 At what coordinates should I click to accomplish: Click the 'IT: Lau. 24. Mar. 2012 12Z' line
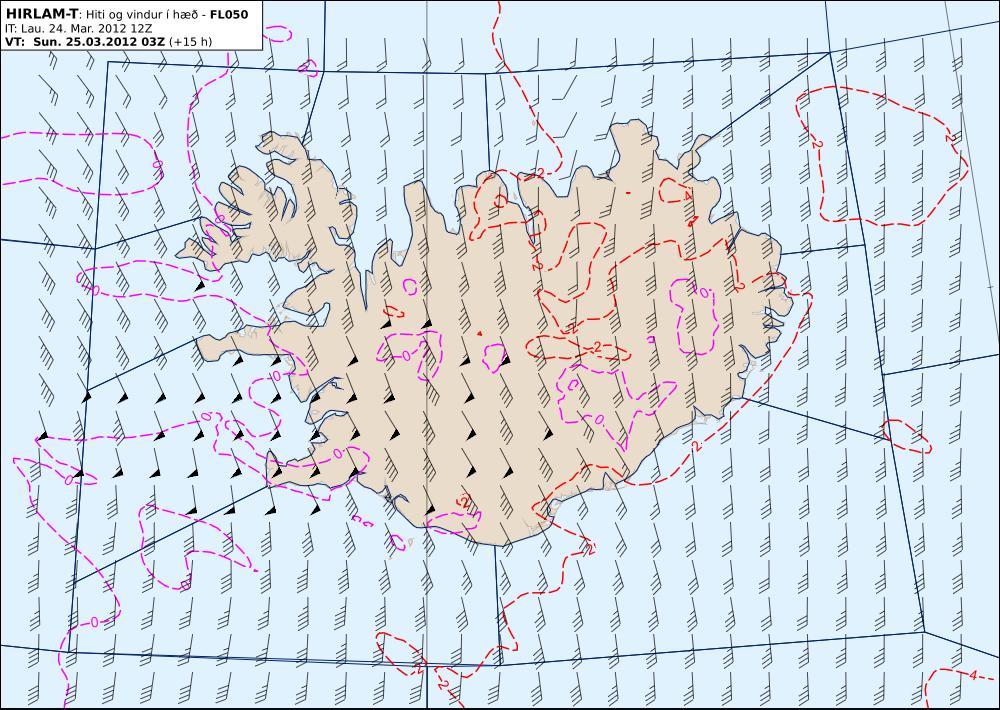click(78, 29)
